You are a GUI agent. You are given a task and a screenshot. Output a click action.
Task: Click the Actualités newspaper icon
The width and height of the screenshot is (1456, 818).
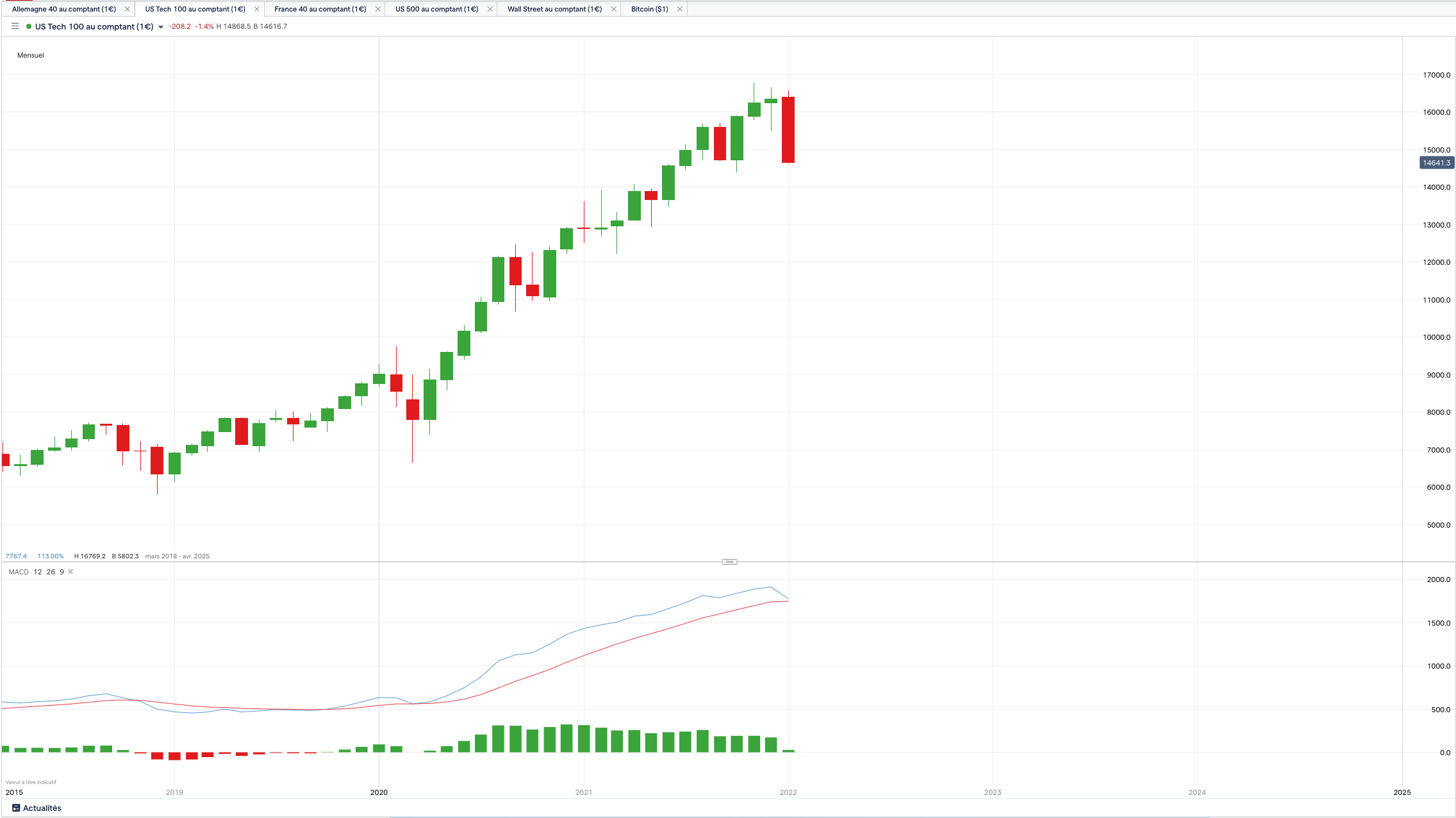coord(16,808)
